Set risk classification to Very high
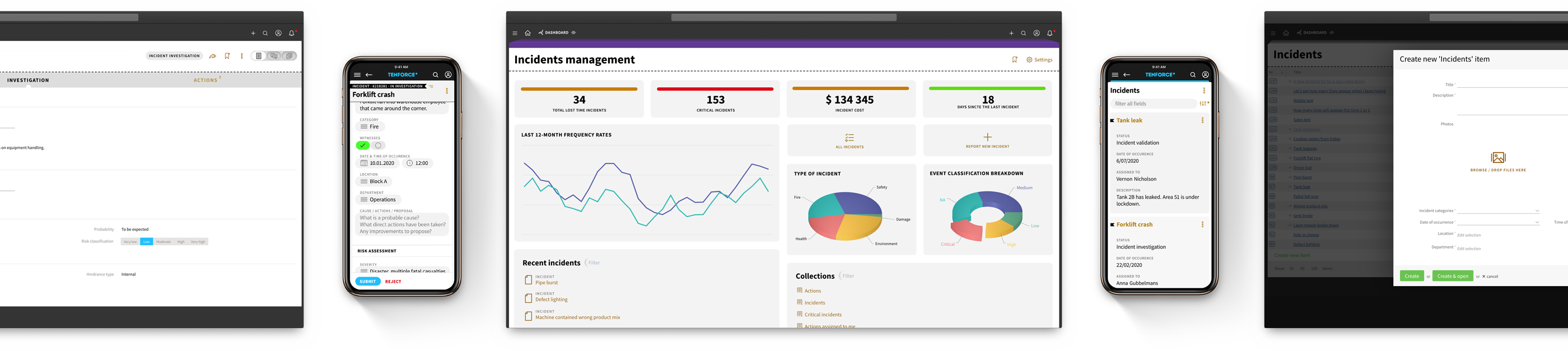Image resolution: width=1568 pixels, height=351 pixels. (x=198, y=241)
